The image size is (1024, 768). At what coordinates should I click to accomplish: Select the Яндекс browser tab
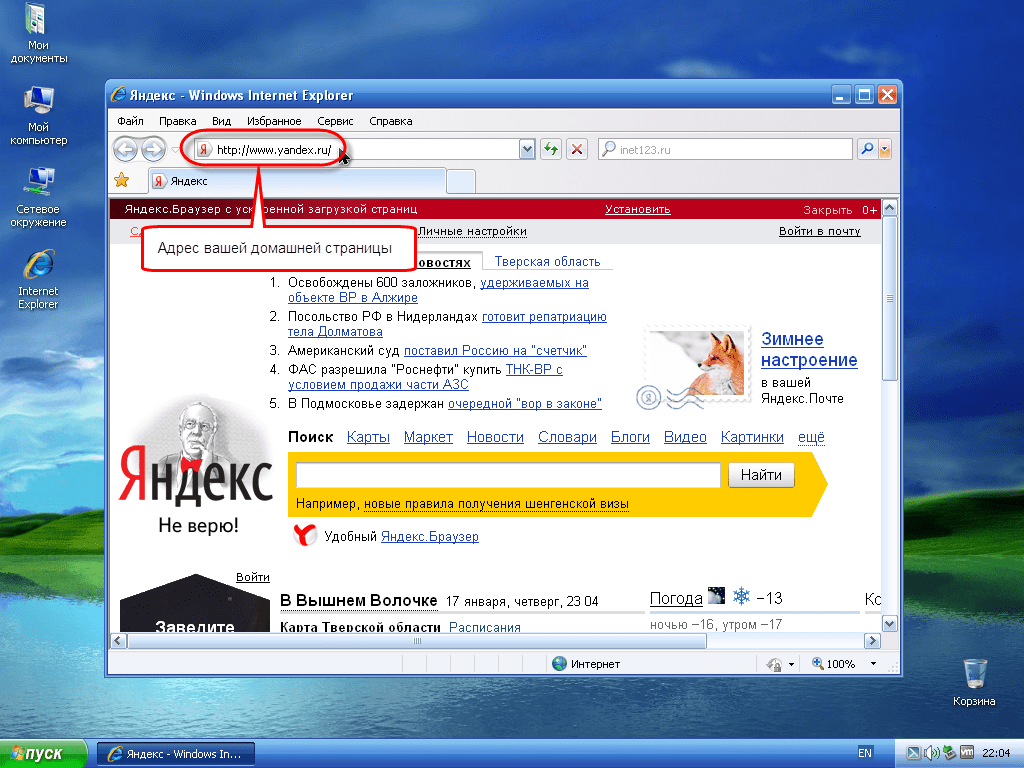(x=297, y=181)
